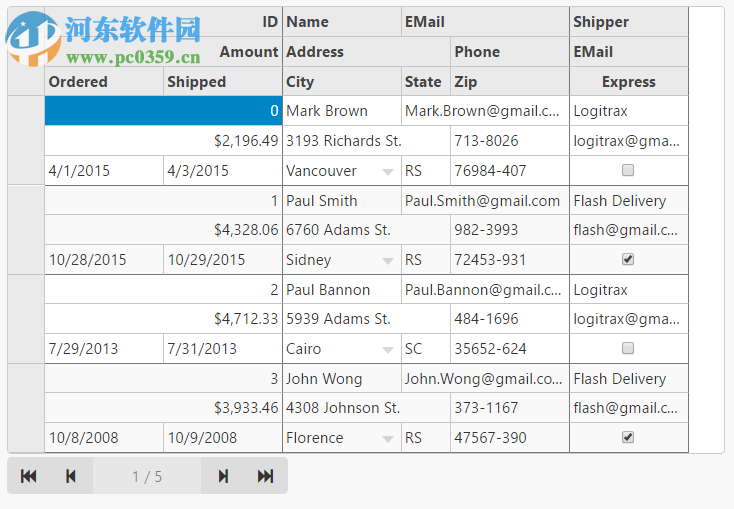Select the phone 982-3993 cell

pos(510,229)
